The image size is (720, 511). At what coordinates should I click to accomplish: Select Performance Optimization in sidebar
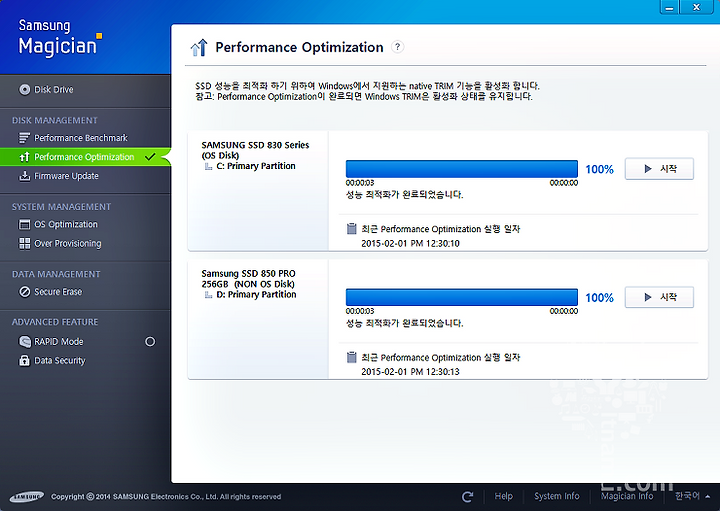85,157
